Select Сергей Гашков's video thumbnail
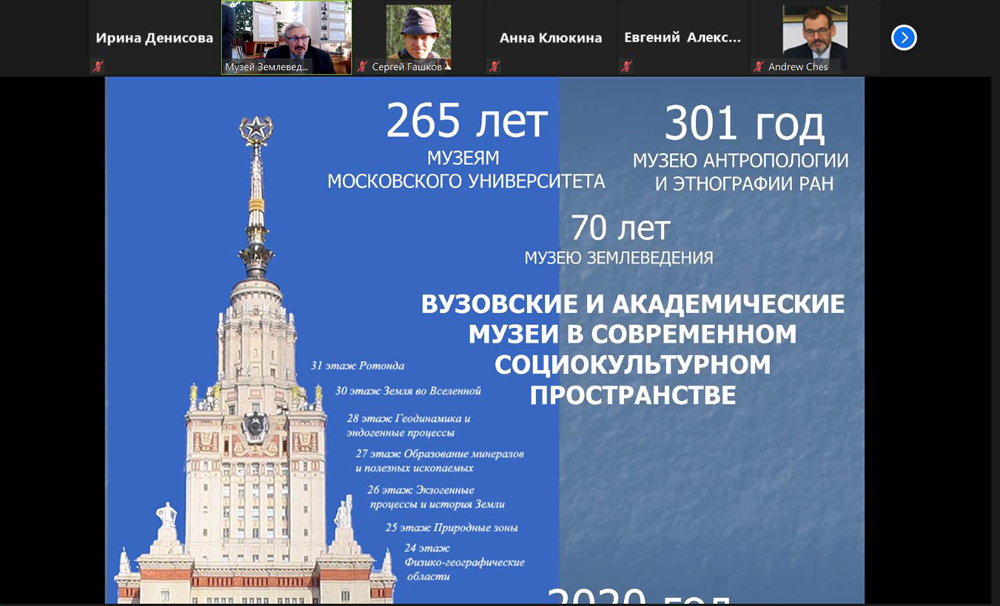This screenshot has height=606, width=1000. click(418, 33)
